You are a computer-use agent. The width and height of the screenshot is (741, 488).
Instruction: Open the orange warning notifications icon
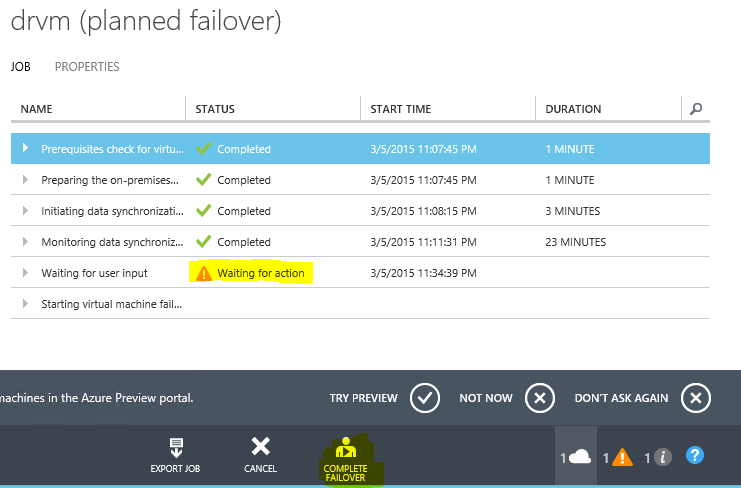pyautogui.click(x=622, y=457)
